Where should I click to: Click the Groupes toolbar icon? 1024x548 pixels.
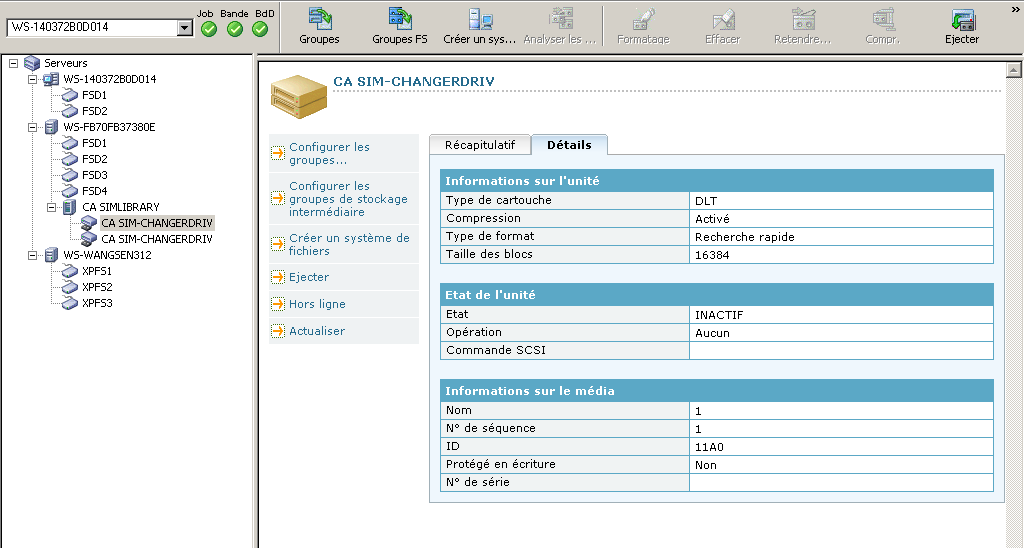tap(319, 19)
